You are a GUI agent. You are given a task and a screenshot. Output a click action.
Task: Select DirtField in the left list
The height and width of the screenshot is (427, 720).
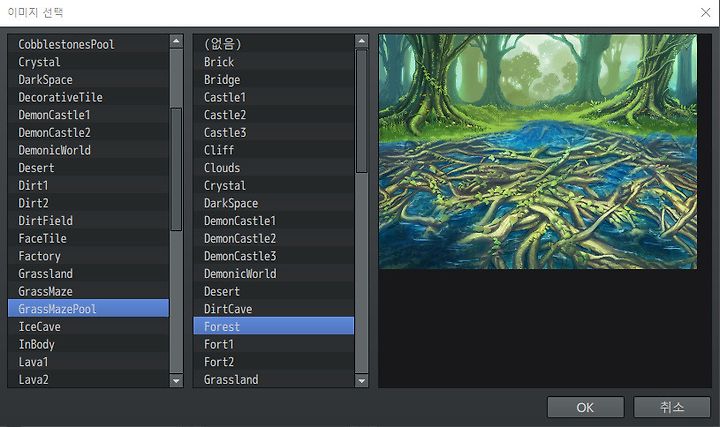tap(88, 220)
